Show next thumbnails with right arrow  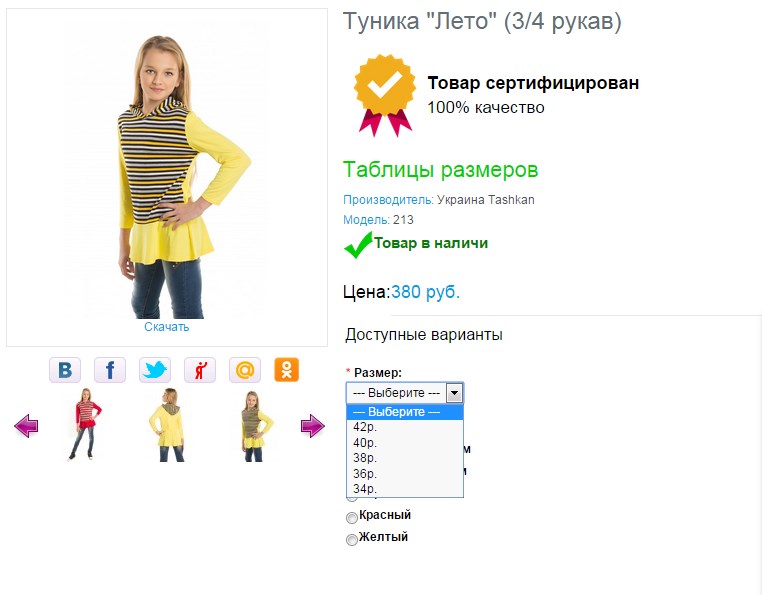312,426
